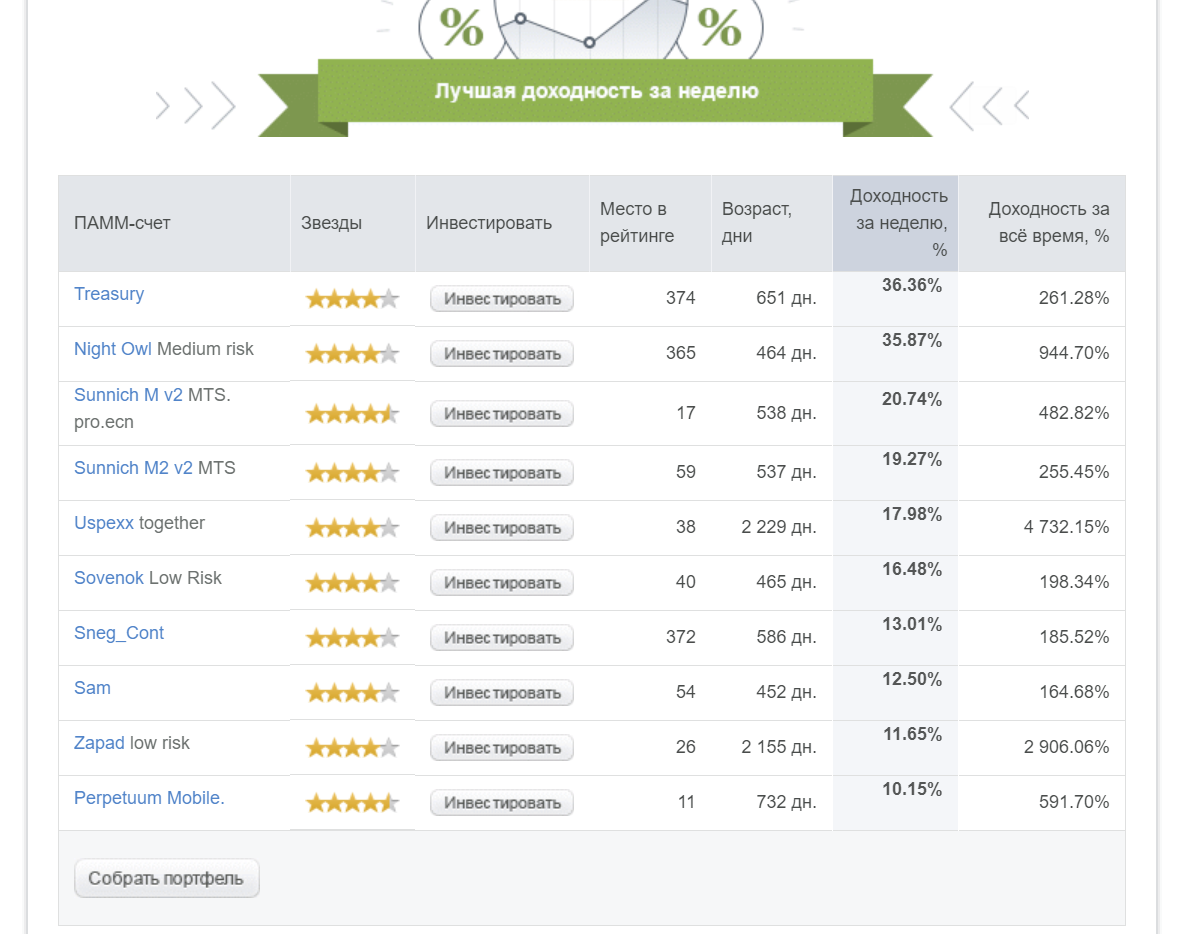Click the Собрать портфель button
The image size is (1188, 934).
(167, 879)
